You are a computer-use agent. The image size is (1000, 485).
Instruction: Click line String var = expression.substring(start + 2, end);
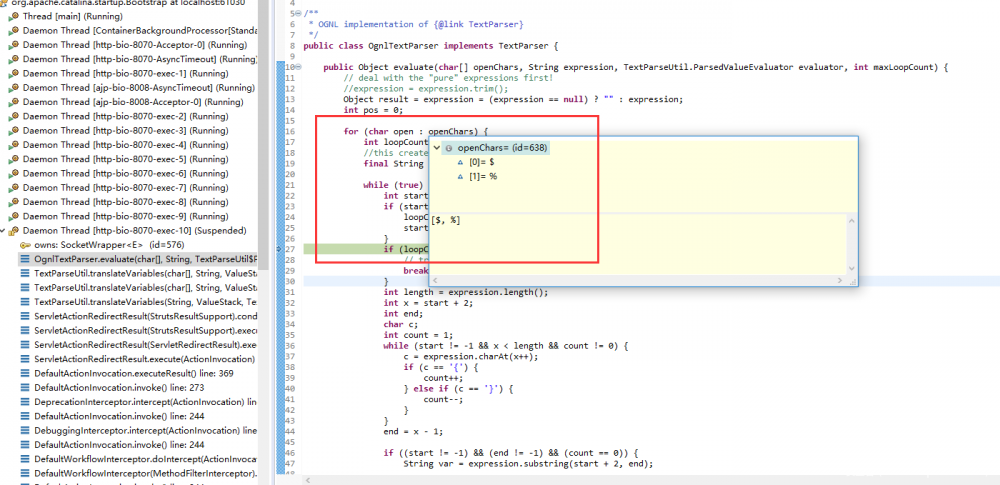[528, 464]
